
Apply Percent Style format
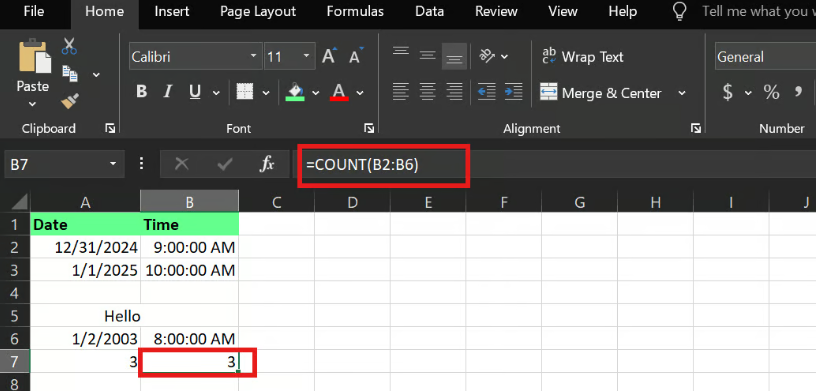tap(771, 93)
